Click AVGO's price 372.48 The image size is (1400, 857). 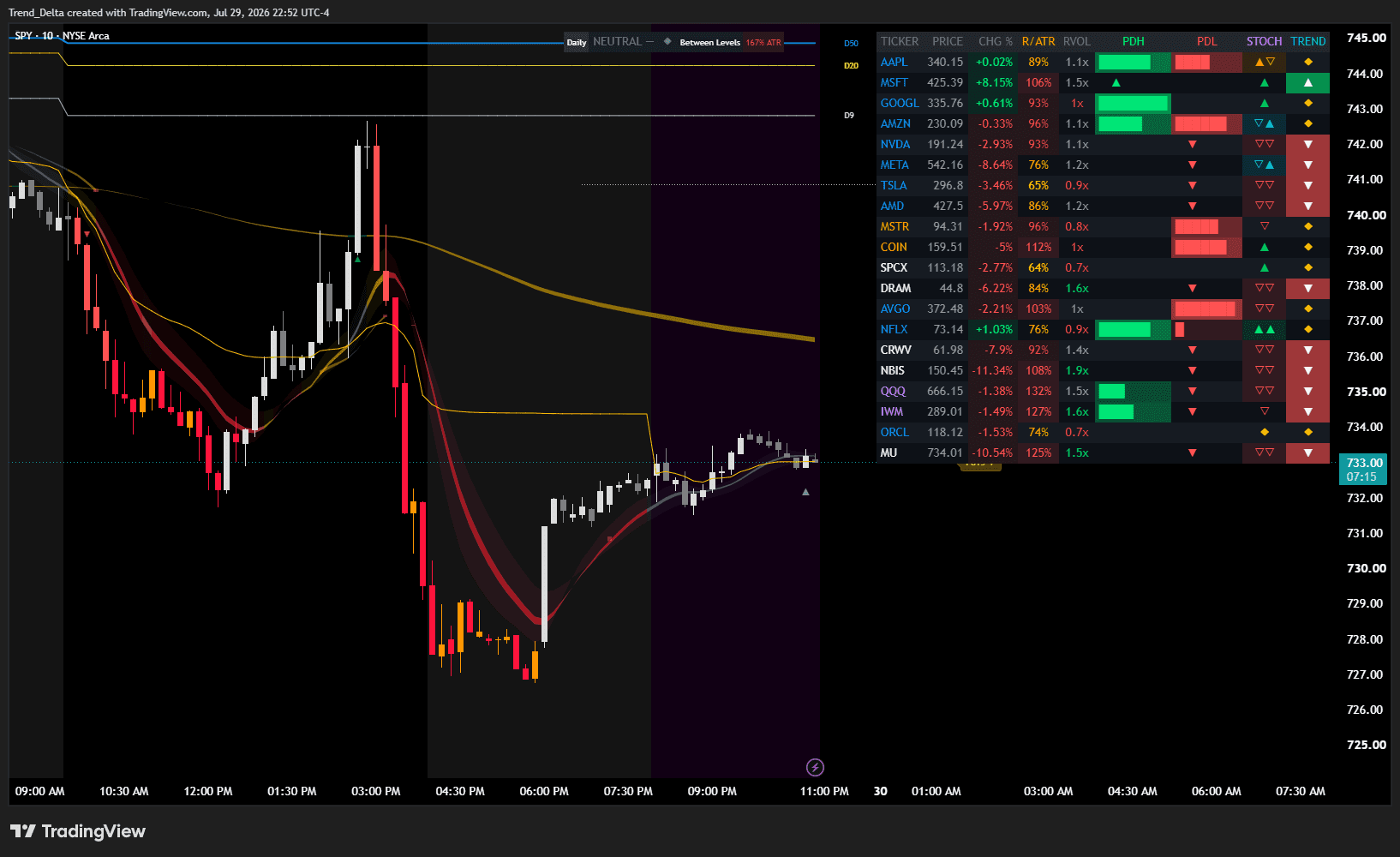pos(945,309)
